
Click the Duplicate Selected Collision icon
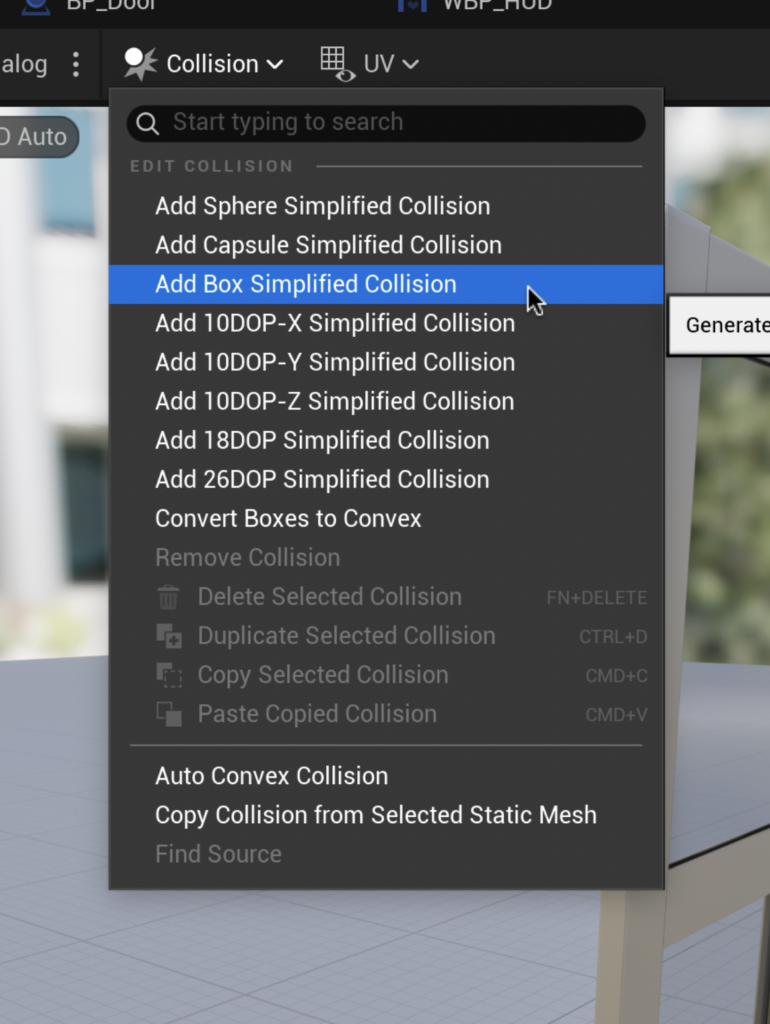pos(168,636)
